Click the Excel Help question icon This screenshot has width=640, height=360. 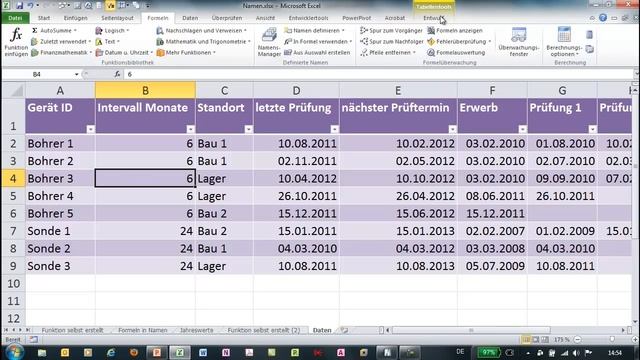coord(603,18)
